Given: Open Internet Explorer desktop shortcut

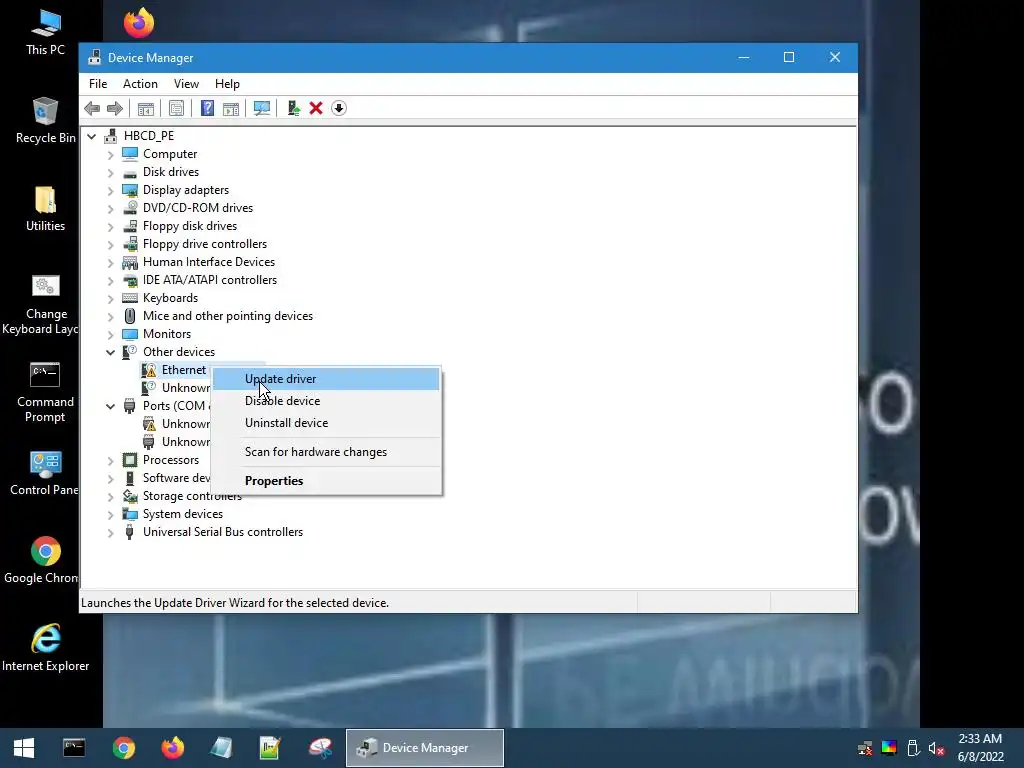Looking at the screenshot, I should click(x=45, y=648).
